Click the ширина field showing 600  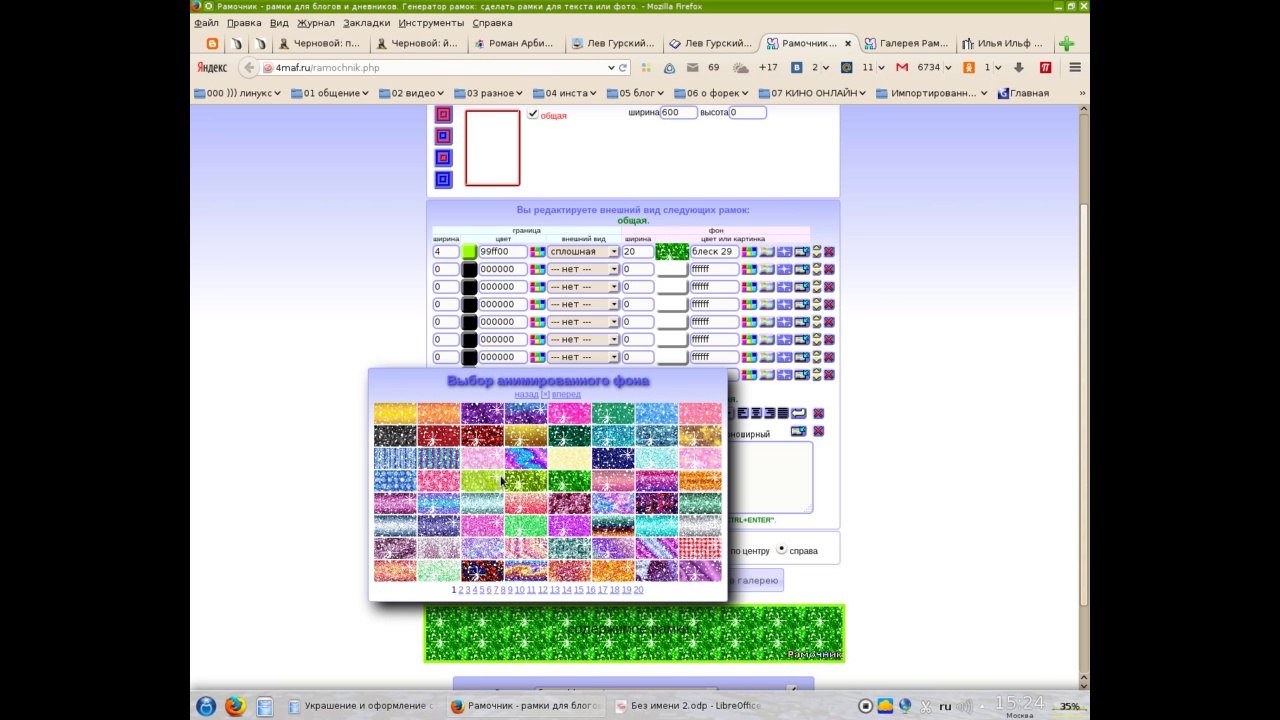(678, 112)
